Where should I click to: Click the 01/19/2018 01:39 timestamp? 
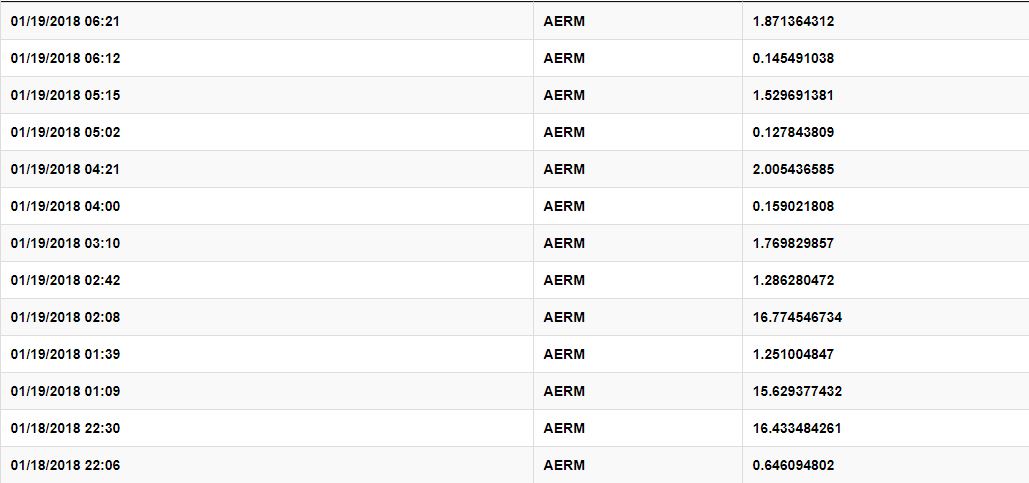tap(65, 354)
